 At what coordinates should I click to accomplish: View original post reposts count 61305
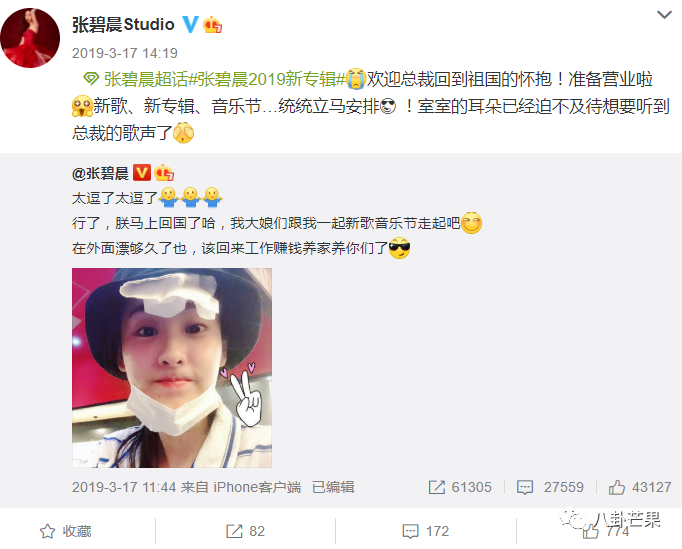click(x=460, y=487)
